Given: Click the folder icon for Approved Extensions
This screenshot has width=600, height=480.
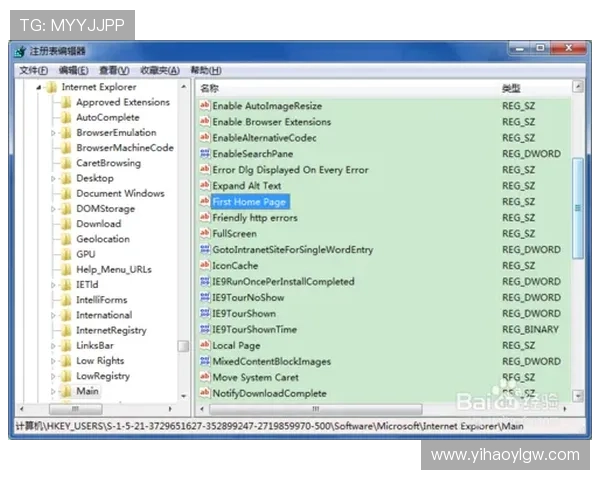Looking at the screenshot, I should [x=66, y=102].
